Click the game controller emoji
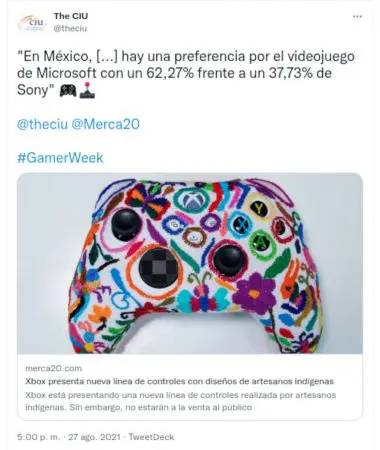This screenshot has height=450, width=380. (x=68, y=91)
